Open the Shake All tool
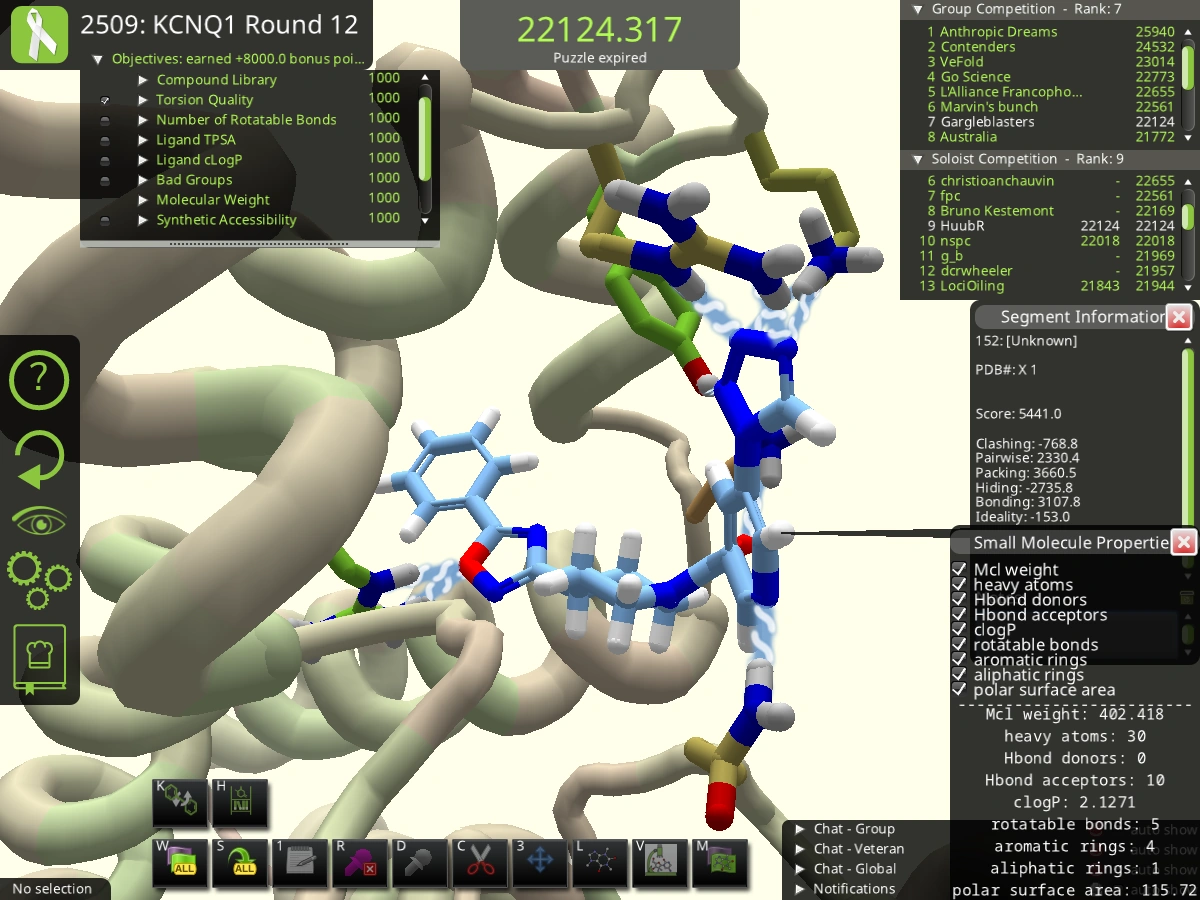 pyautogui.click(x=239, y=862)
